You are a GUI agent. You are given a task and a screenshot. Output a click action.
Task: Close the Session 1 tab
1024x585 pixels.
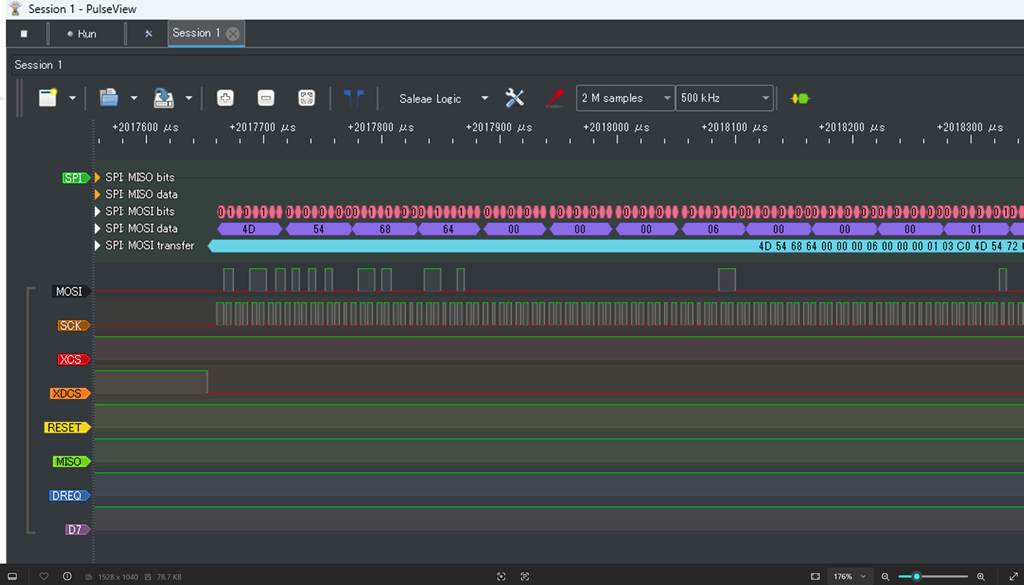click(233, 34)
